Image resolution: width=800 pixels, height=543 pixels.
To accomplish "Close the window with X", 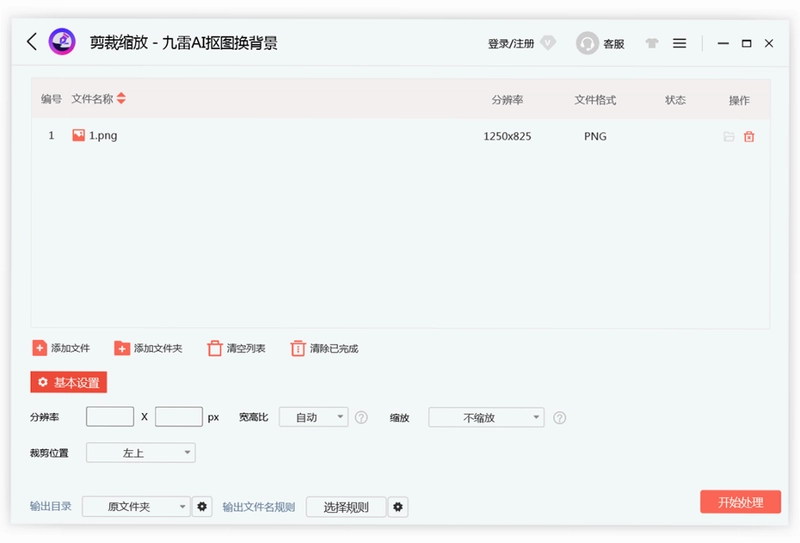I will pos(769,43).
